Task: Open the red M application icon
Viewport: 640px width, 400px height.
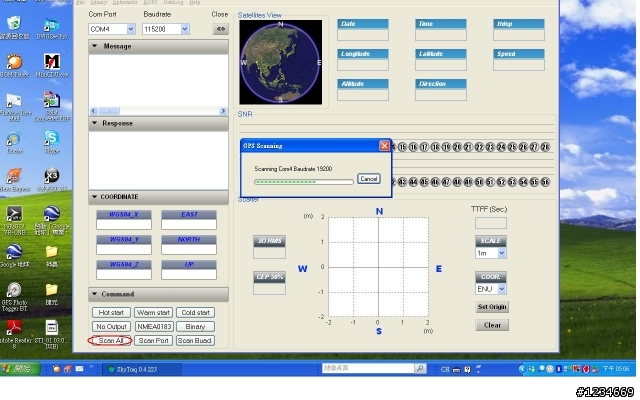Action: click(x=52, y=62)
